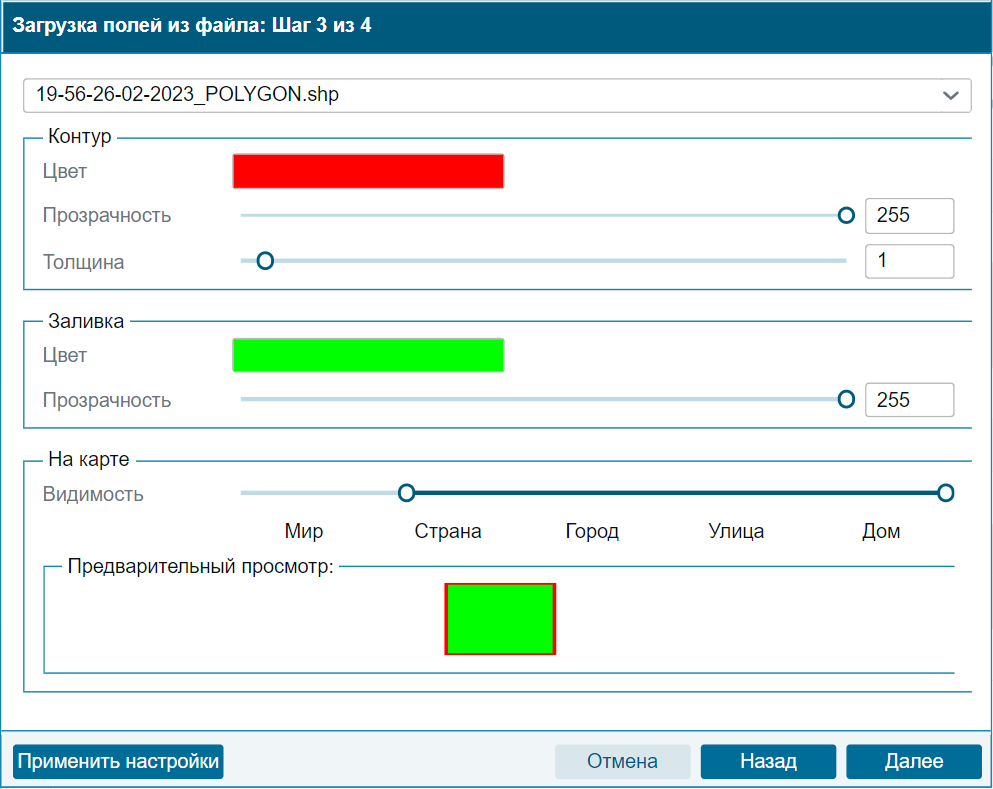The height and width of the screenshot is (789, 993).
Task: Go back with the Назад button
Action: 768,761
